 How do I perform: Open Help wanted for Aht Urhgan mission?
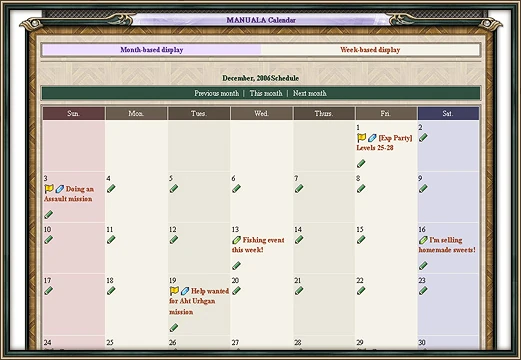(x=199, y=301)
